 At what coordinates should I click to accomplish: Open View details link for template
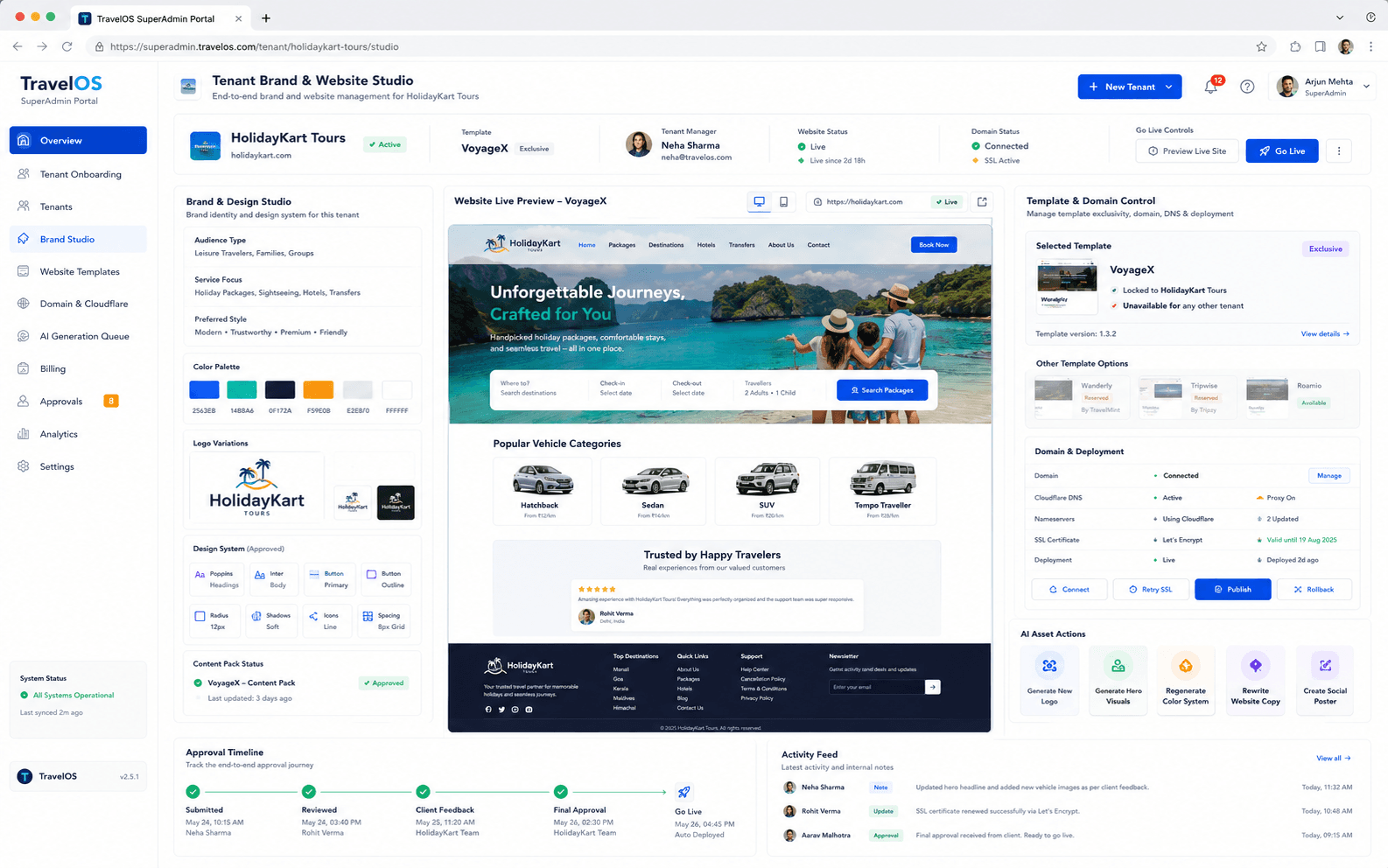click(1324, 334)
